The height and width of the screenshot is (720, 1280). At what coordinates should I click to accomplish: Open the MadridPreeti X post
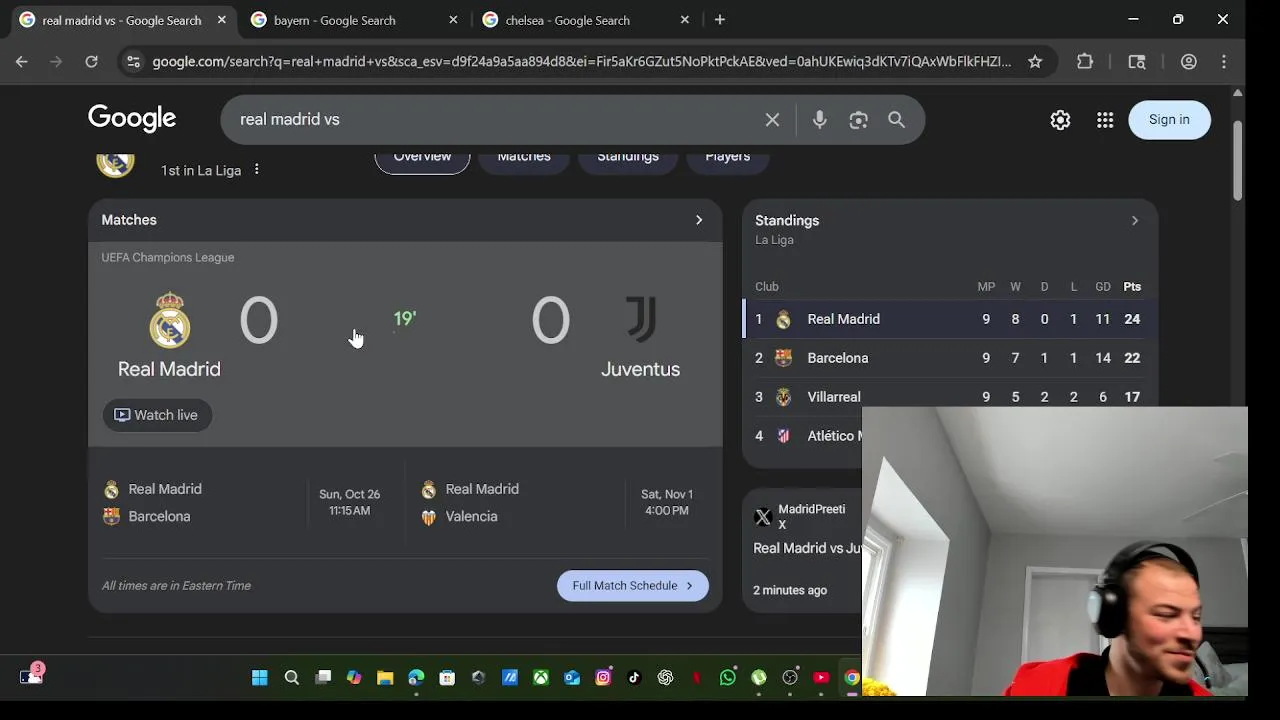click(x=807, y=549)
